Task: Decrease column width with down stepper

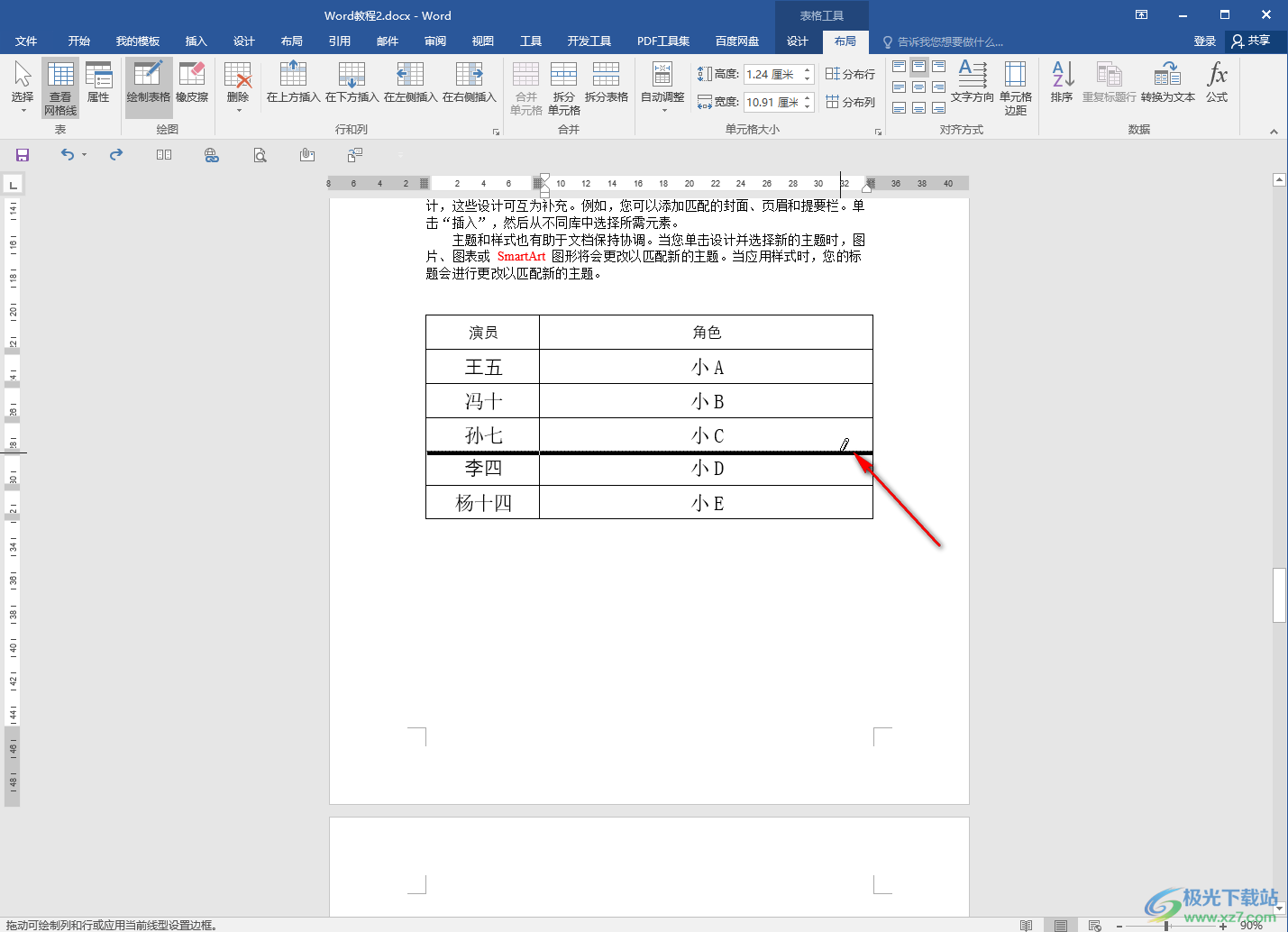Action: tap(808, 107)
